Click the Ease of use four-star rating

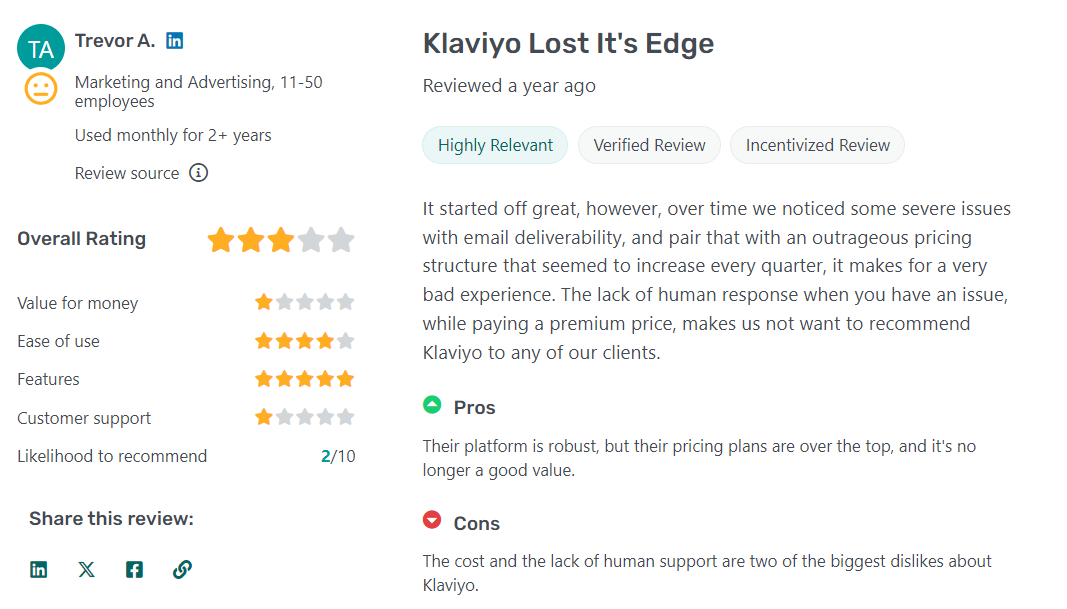(304, 340)
